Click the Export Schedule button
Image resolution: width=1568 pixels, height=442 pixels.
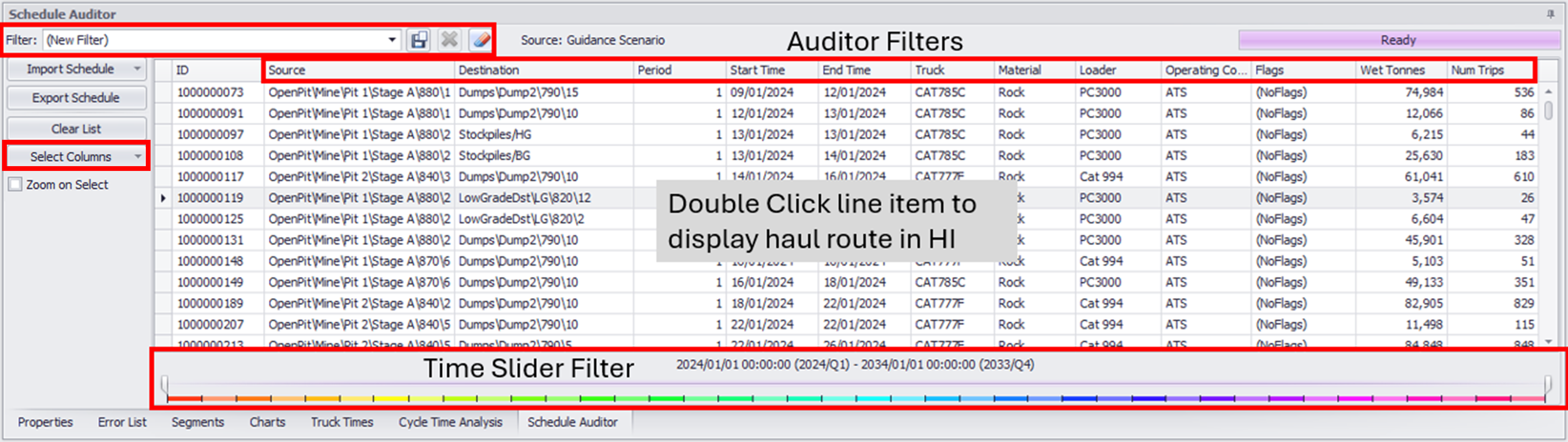click(x=76, y=98)
